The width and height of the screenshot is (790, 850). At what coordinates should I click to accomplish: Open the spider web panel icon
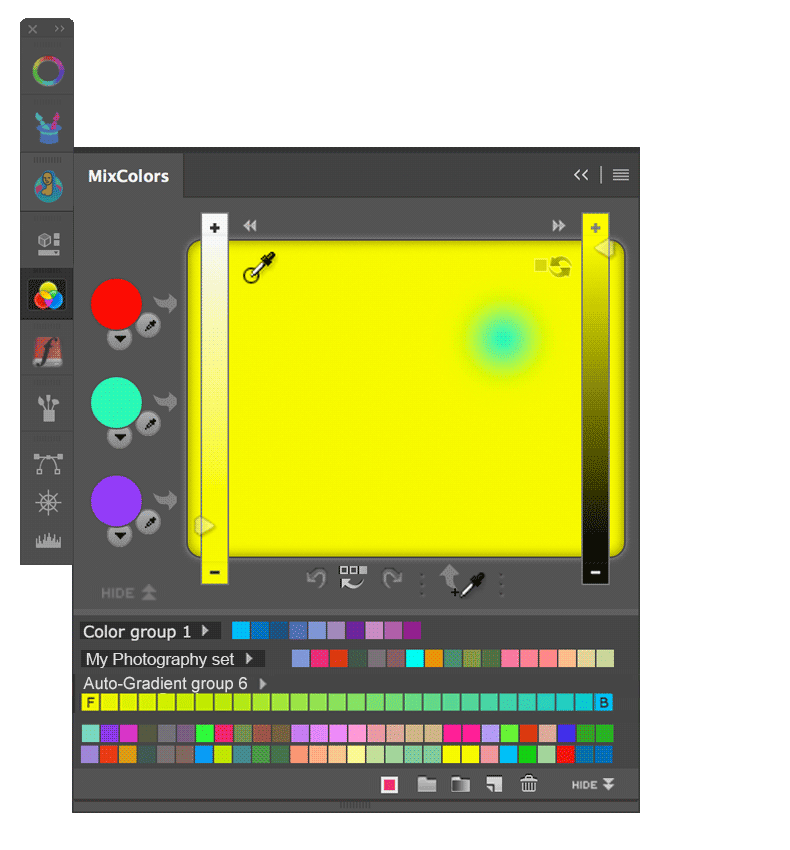47,503
